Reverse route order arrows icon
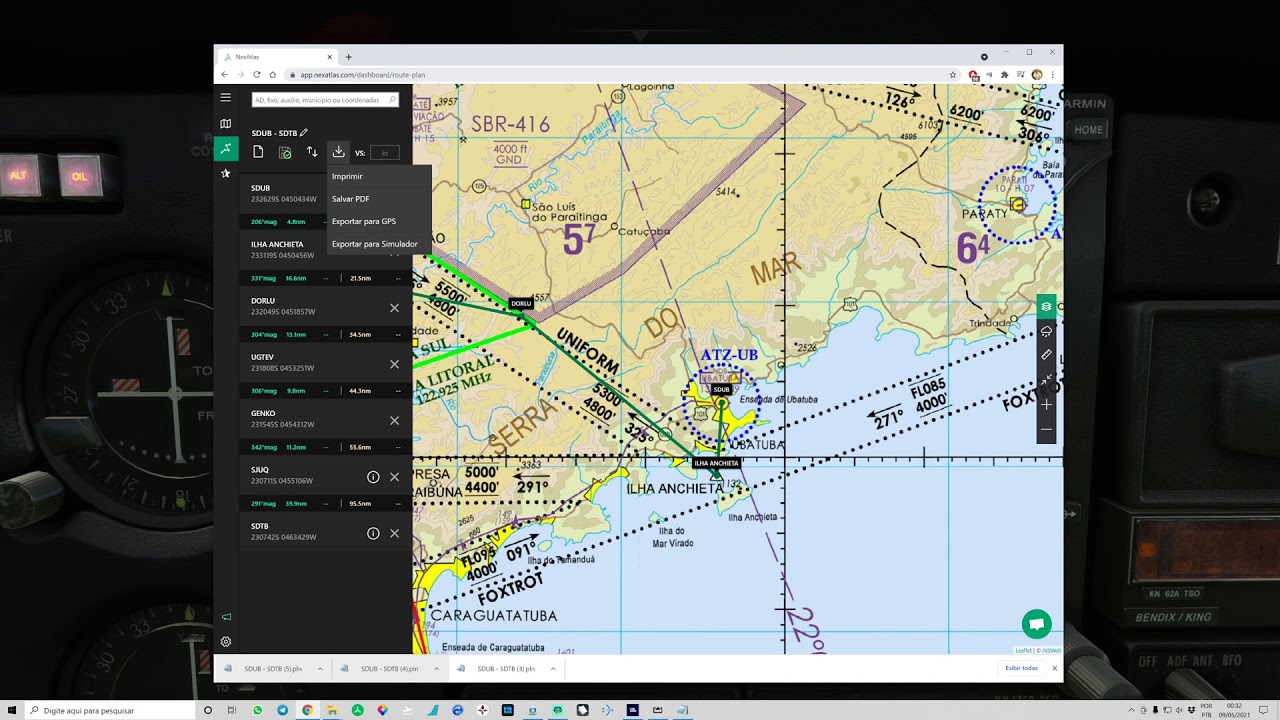Viewport: 1280px width, 720px height. click(x=312, y=152)
